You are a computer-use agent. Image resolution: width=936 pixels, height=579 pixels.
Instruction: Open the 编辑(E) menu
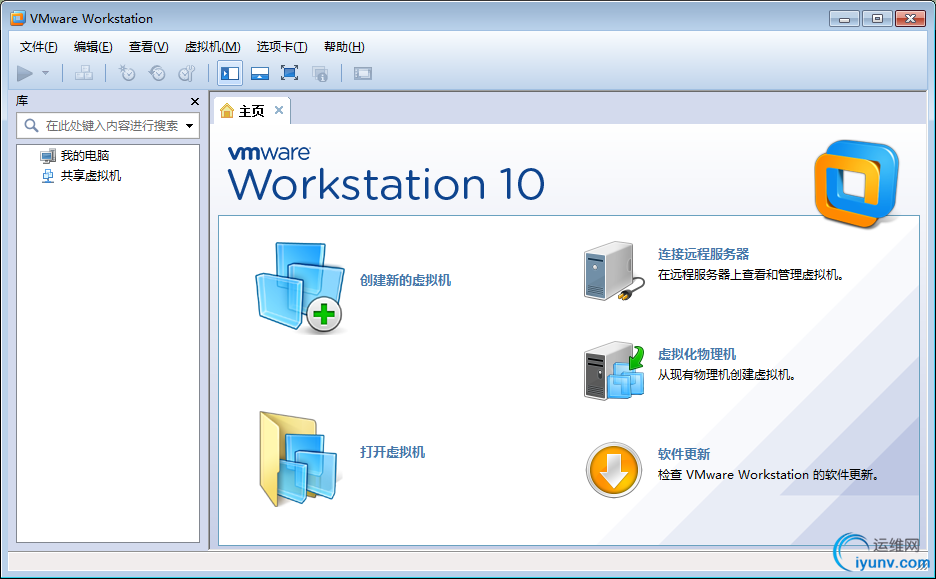[x=93, y=47]
